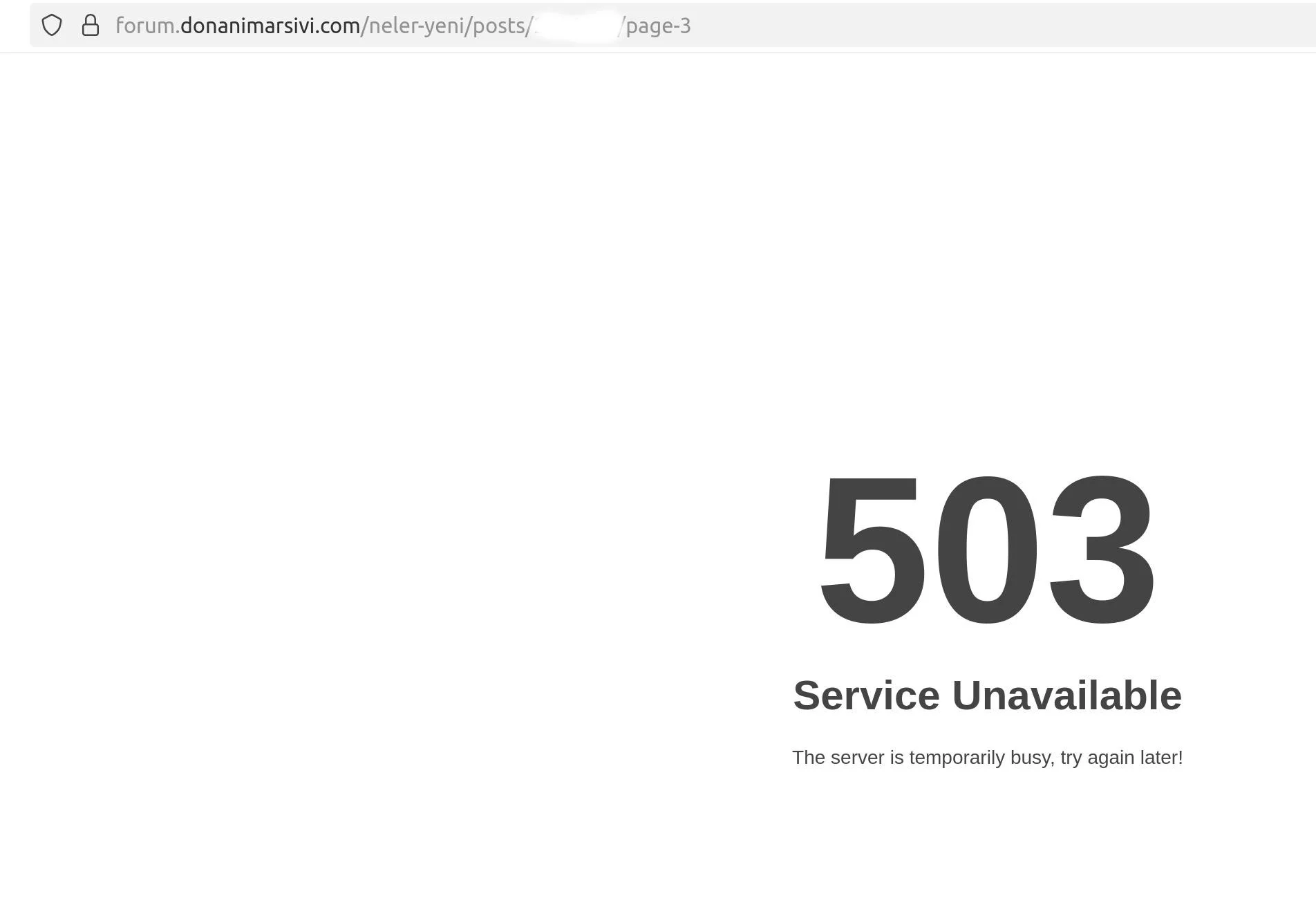
Task: Click the word 'Service' in the heading
Action: point(866,695)
